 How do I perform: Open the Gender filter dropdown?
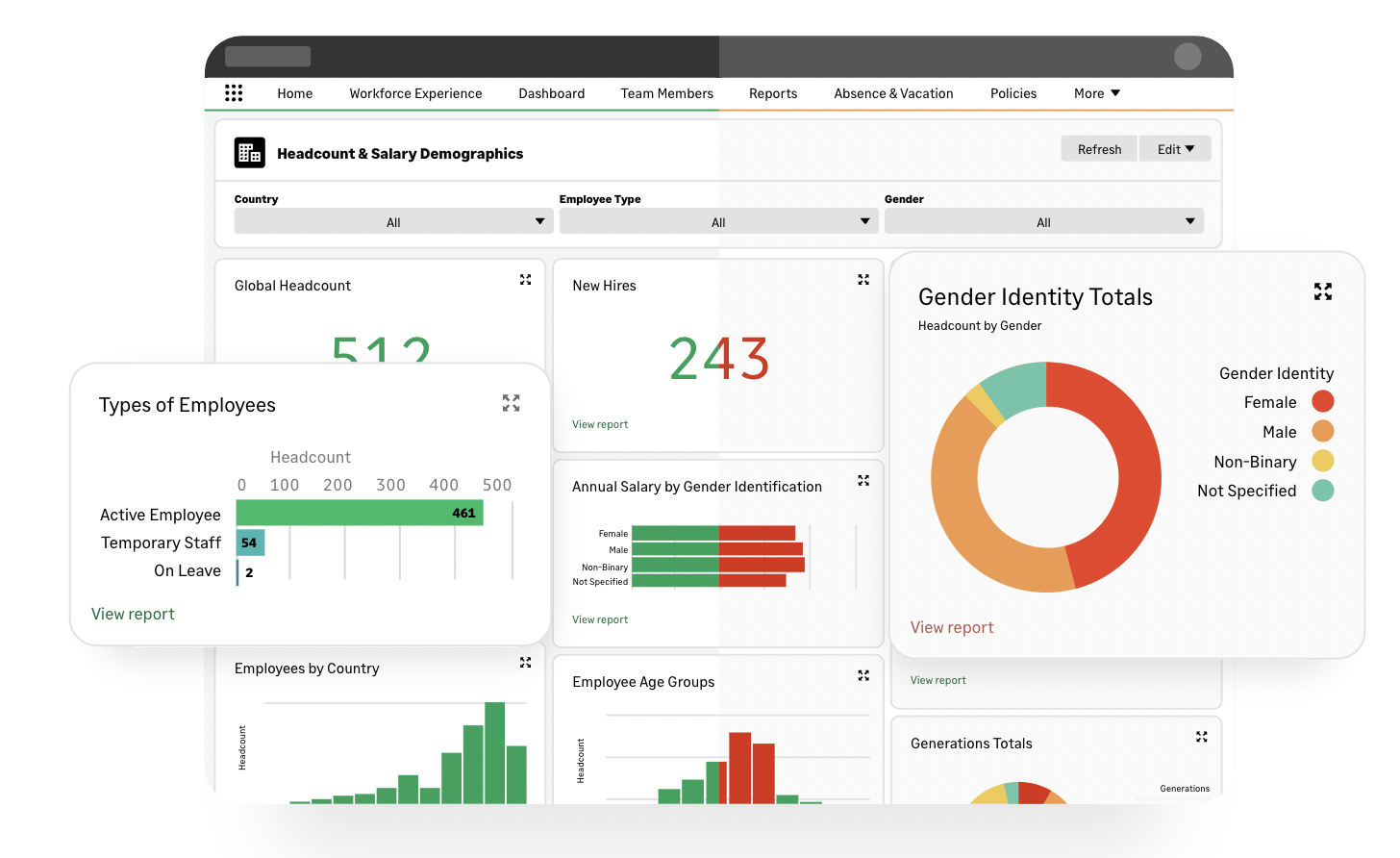click(1043, 221)
